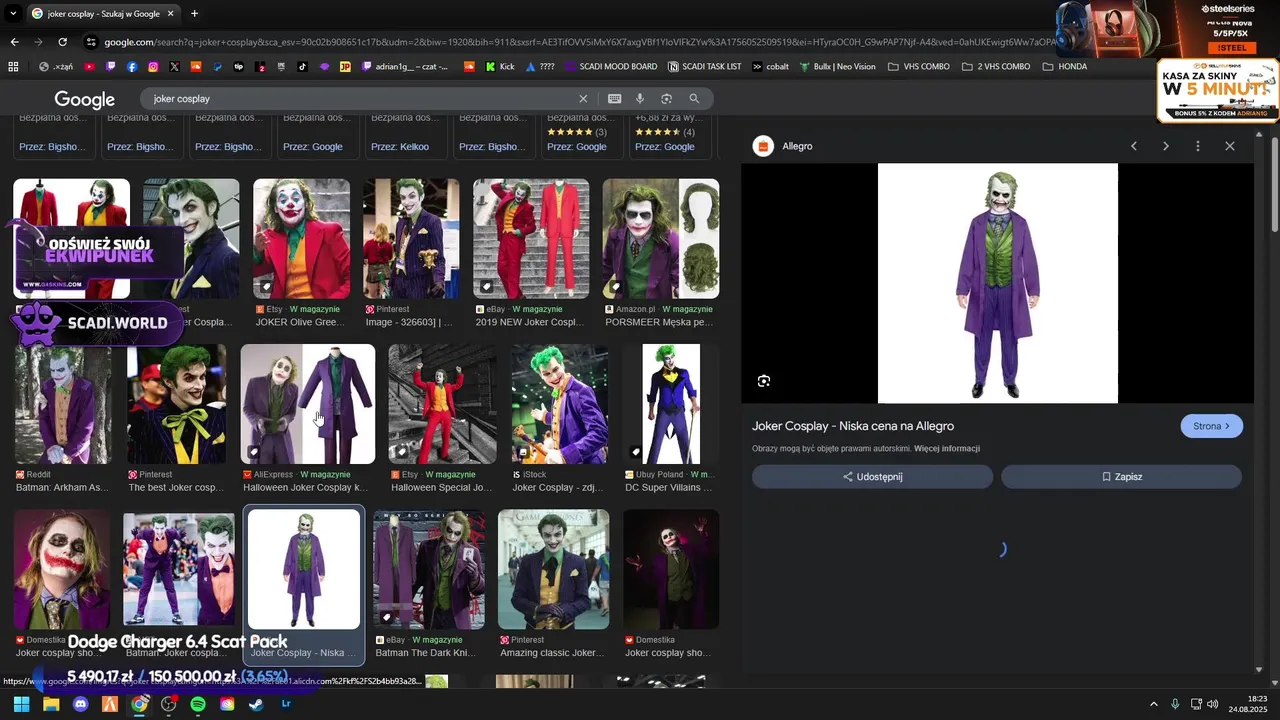
Task: Open the Chrome apps grid bookmark
Action: tap(13, 67)
